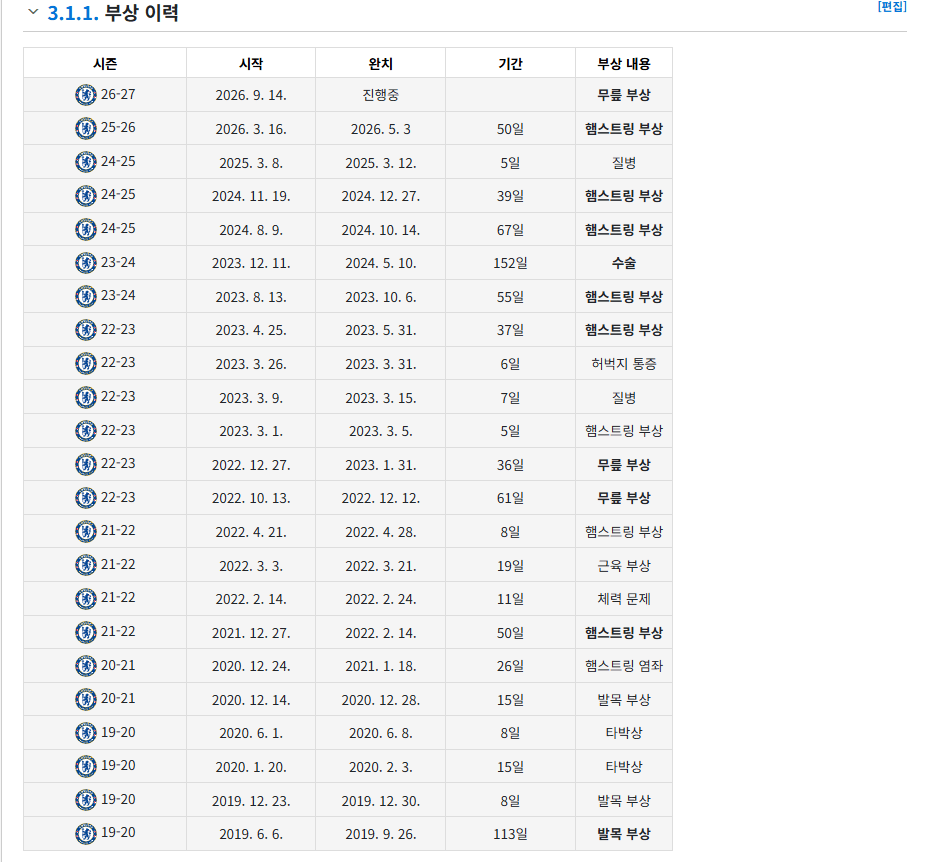Open the 3.1.1. section number link
Image resolution: width=929 pixels, height=862 pixels.
click(73, 13)
